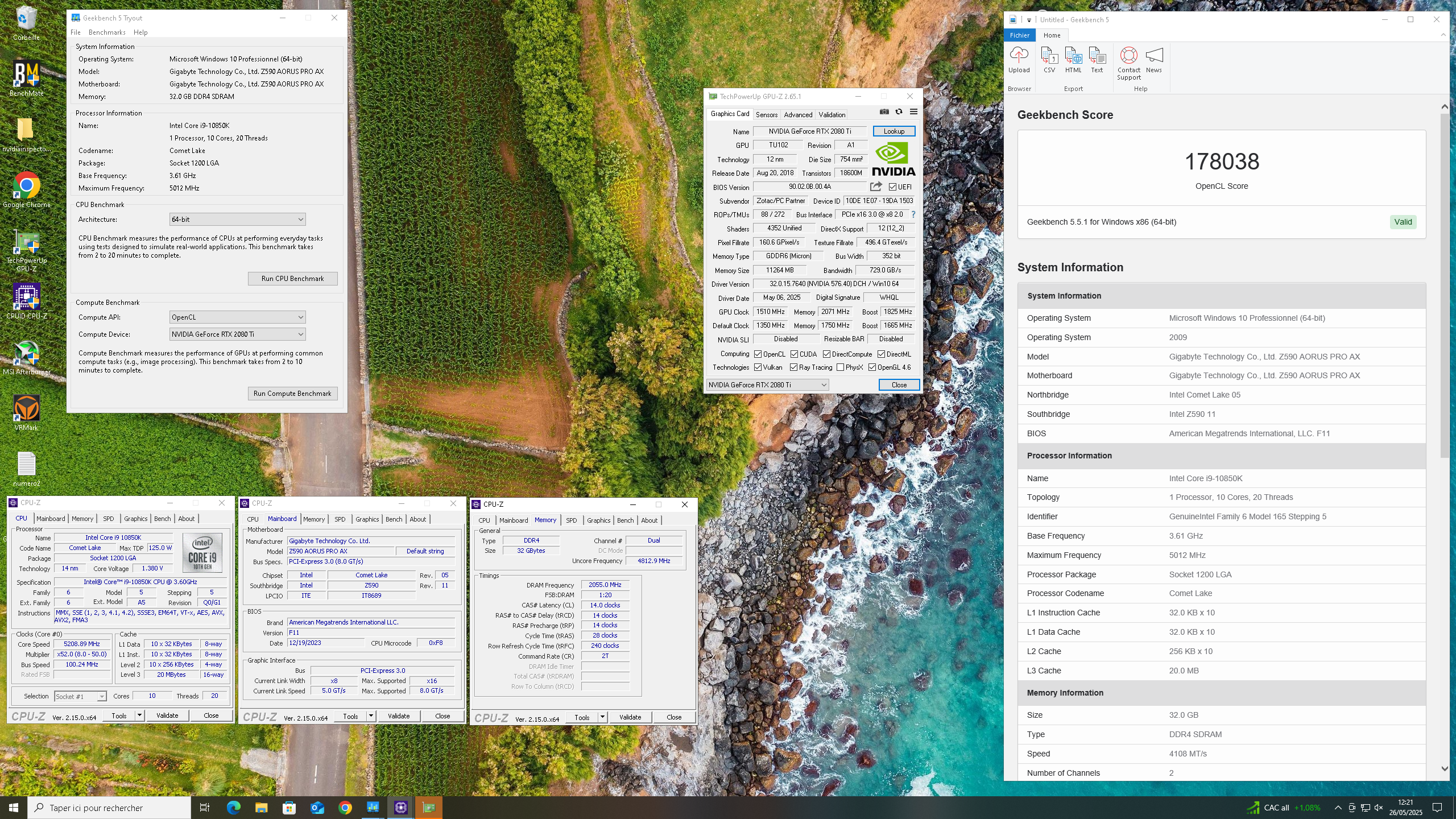Screen dimensions: 1456x819
Task: Open Tools dropdown arrow in CPU-Z CPU window
Action: click(x=139, y=715)
